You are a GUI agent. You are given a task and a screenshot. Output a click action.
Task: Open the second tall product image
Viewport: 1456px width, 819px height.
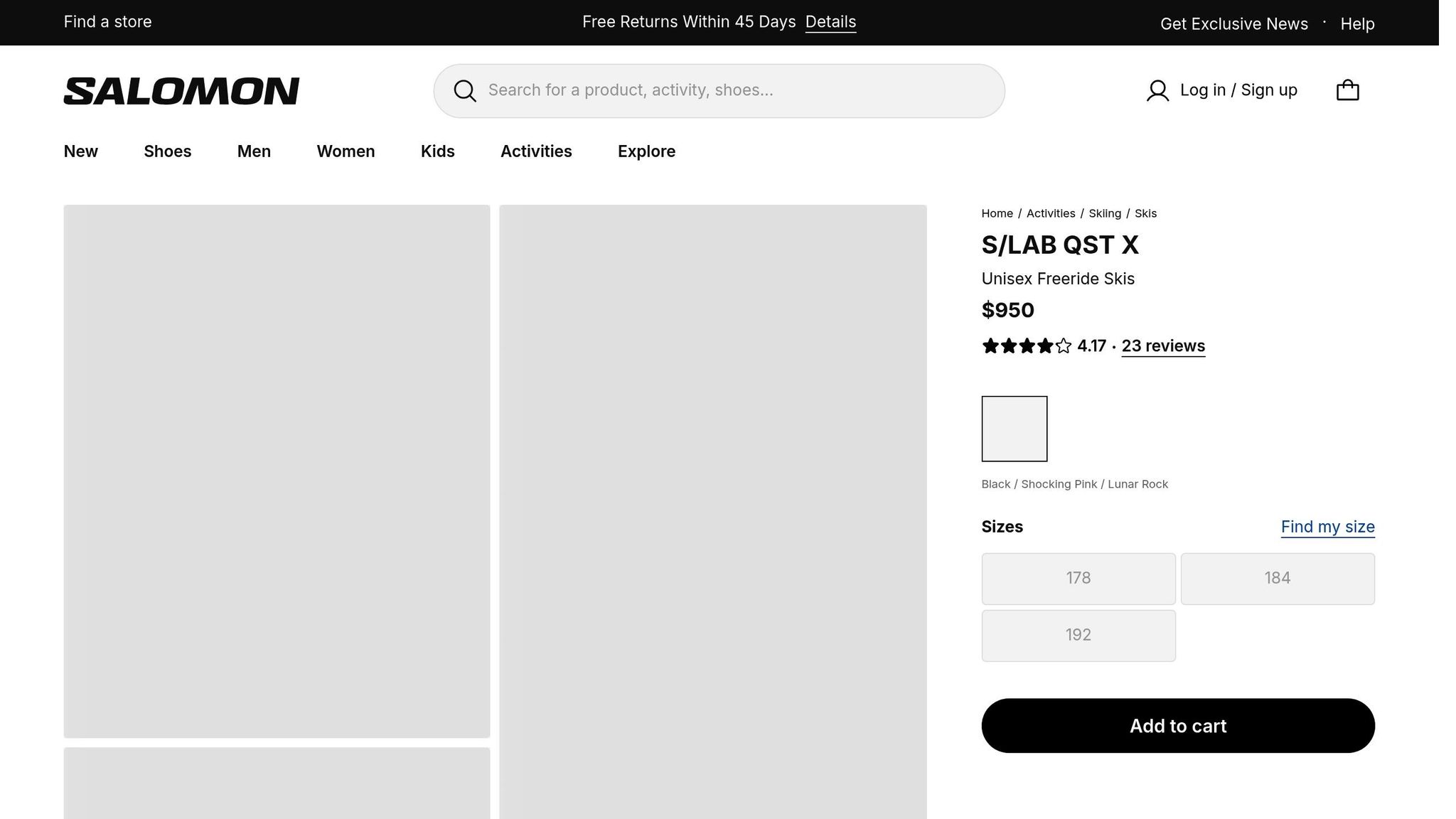(712, 512)
